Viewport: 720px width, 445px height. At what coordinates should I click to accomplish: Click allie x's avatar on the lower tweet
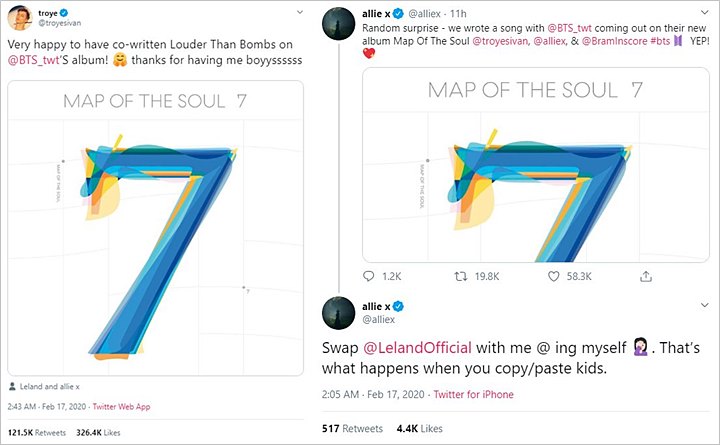pyautogui.click(x=339, y=313)
